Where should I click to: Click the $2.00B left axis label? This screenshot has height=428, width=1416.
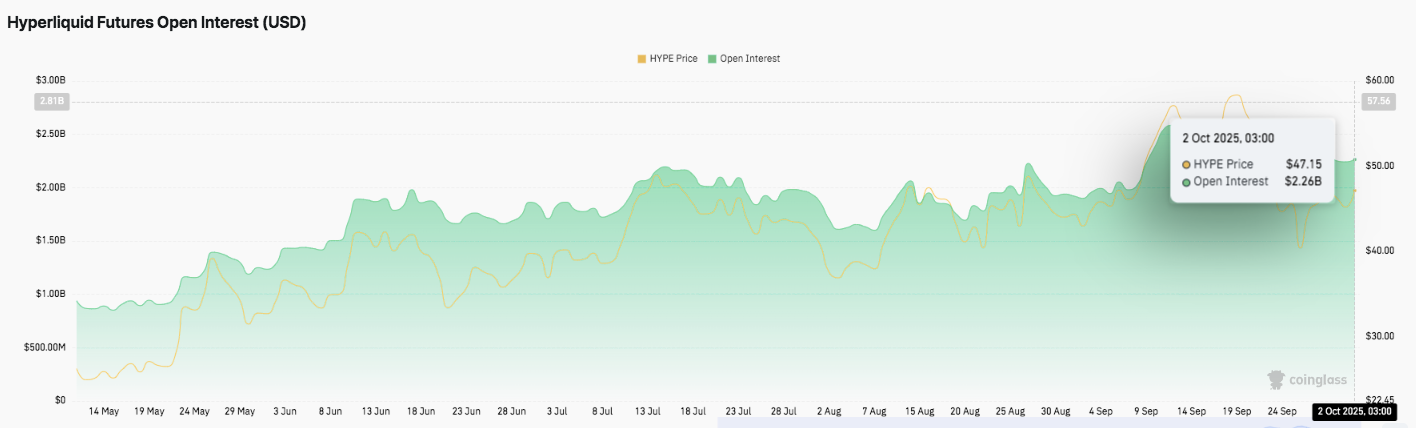point(51,187)
